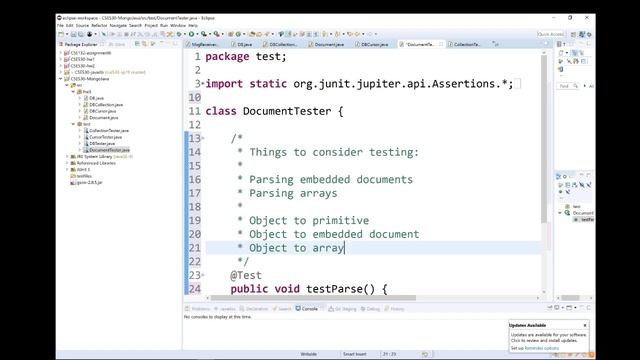The height and width of the screenshot is (360, 640).
Task: Collapse the test package node
Action: click(73, 124)
